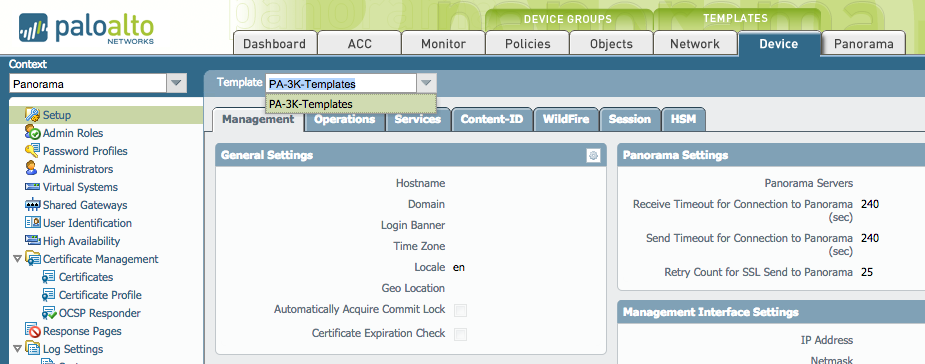Switch to the WildFire sub-tab

pyautogui.click(x=566, y=119)
